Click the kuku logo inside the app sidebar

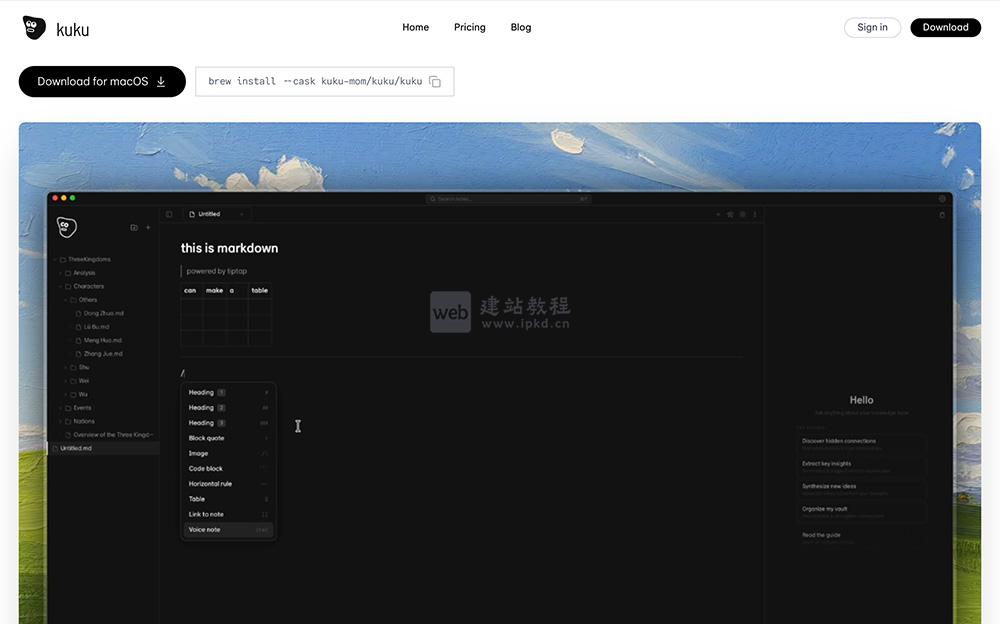(66, 227)
